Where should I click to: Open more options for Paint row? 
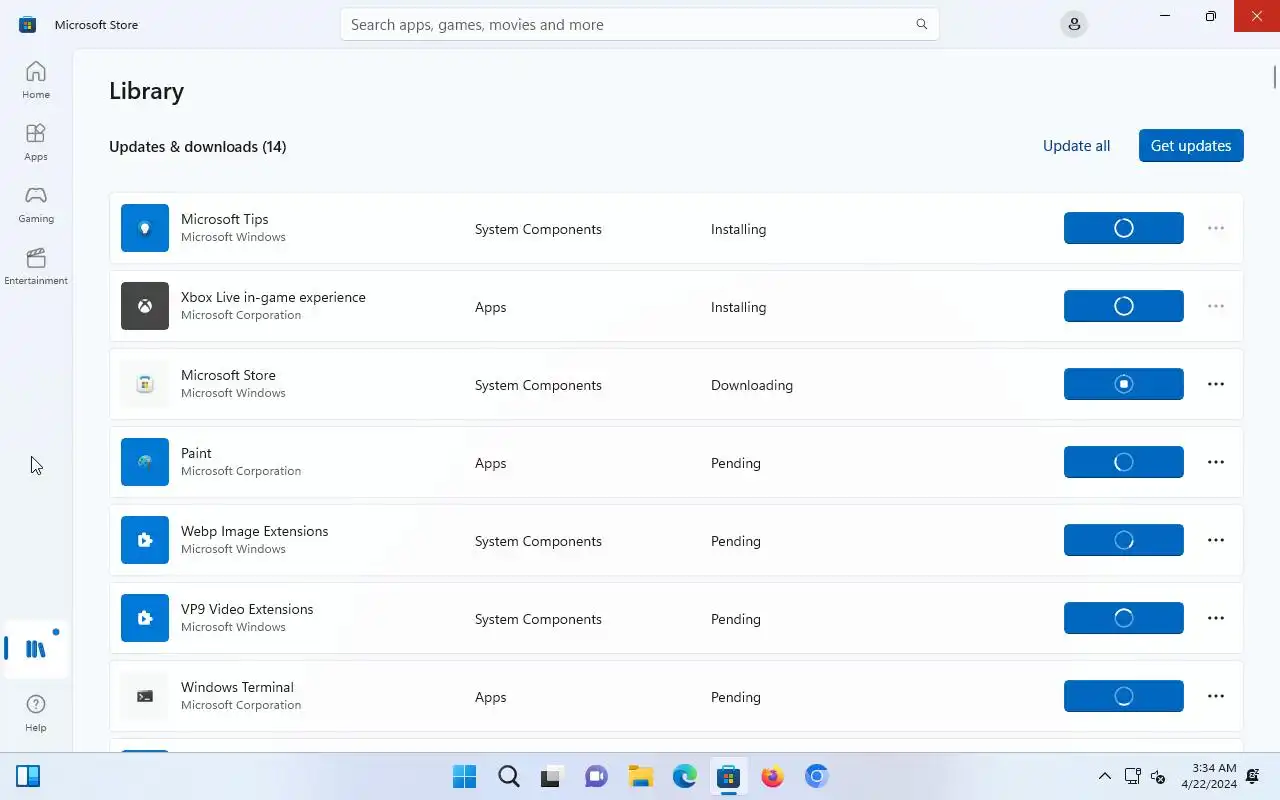1216,462
